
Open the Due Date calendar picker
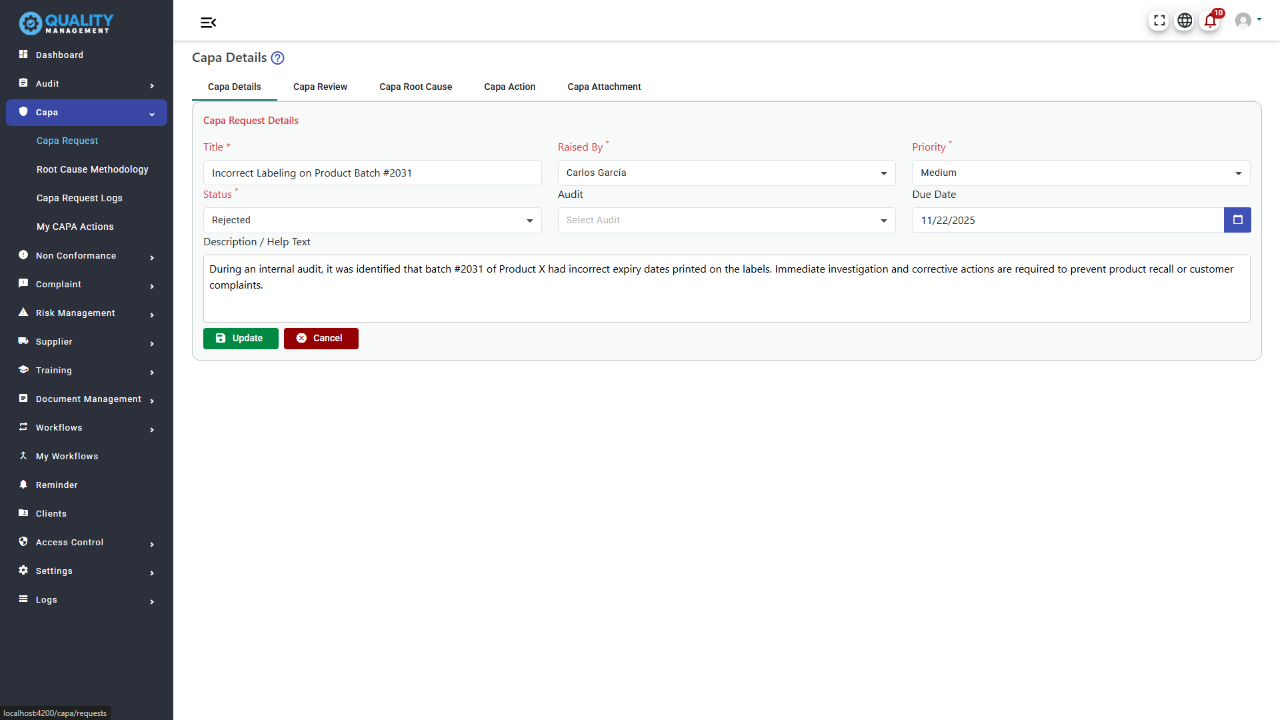[x=1237, y=220]
